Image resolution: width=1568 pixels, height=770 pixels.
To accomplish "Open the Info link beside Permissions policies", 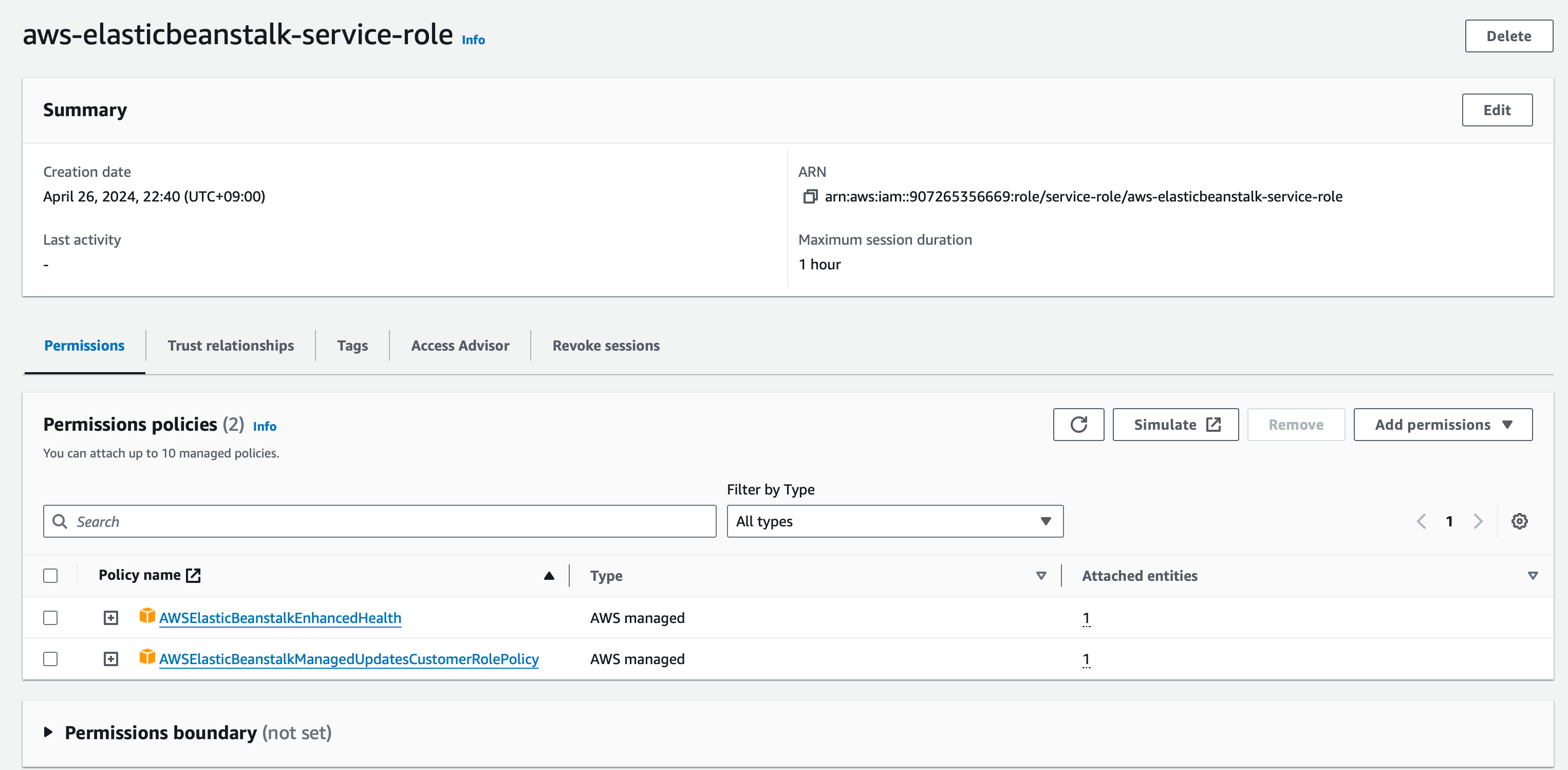I will pos(264,427).
